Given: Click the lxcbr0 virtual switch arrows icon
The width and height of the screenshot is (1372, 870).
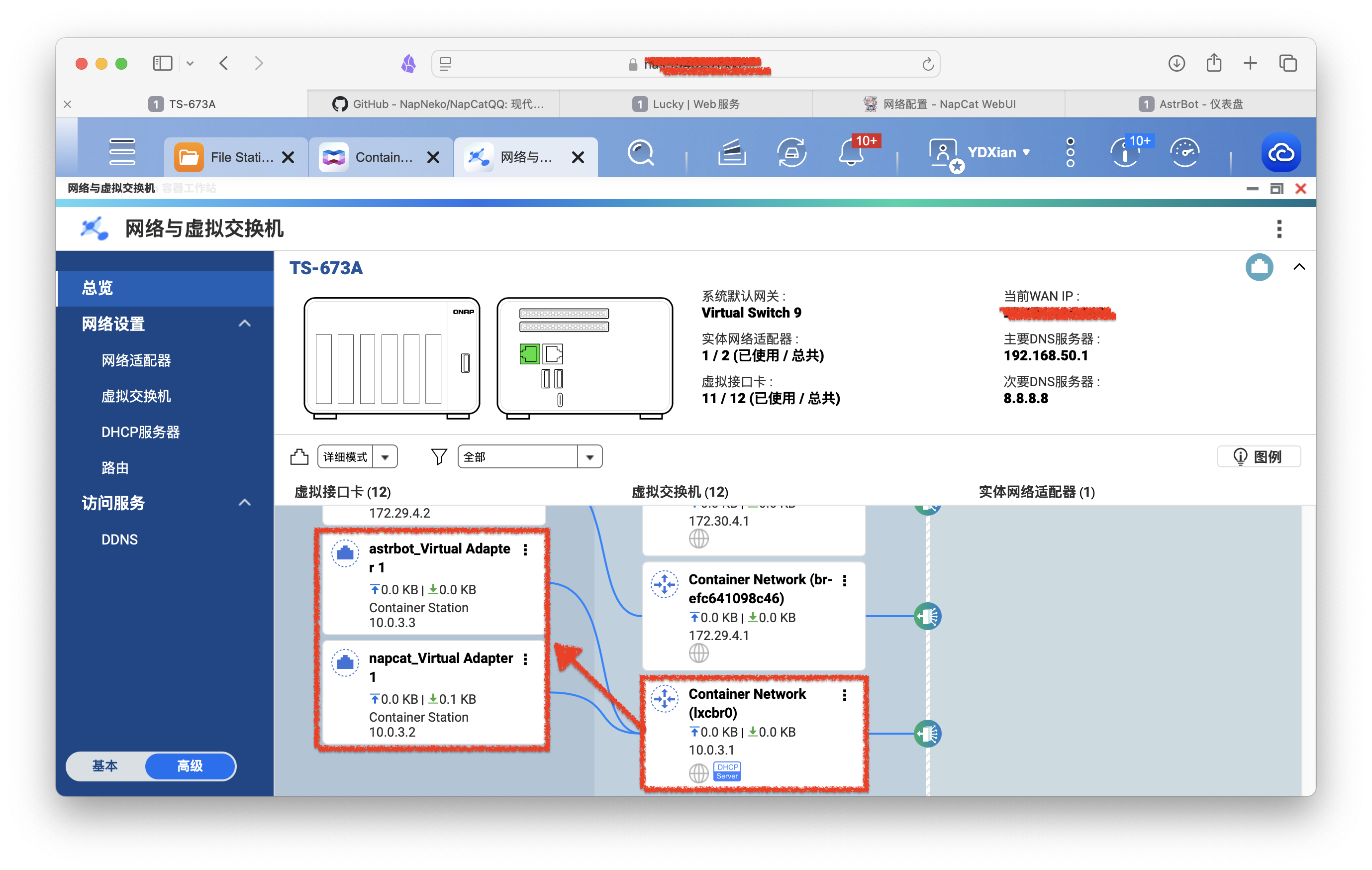Looking at the screenshot, I should click(x=664, y=698).
